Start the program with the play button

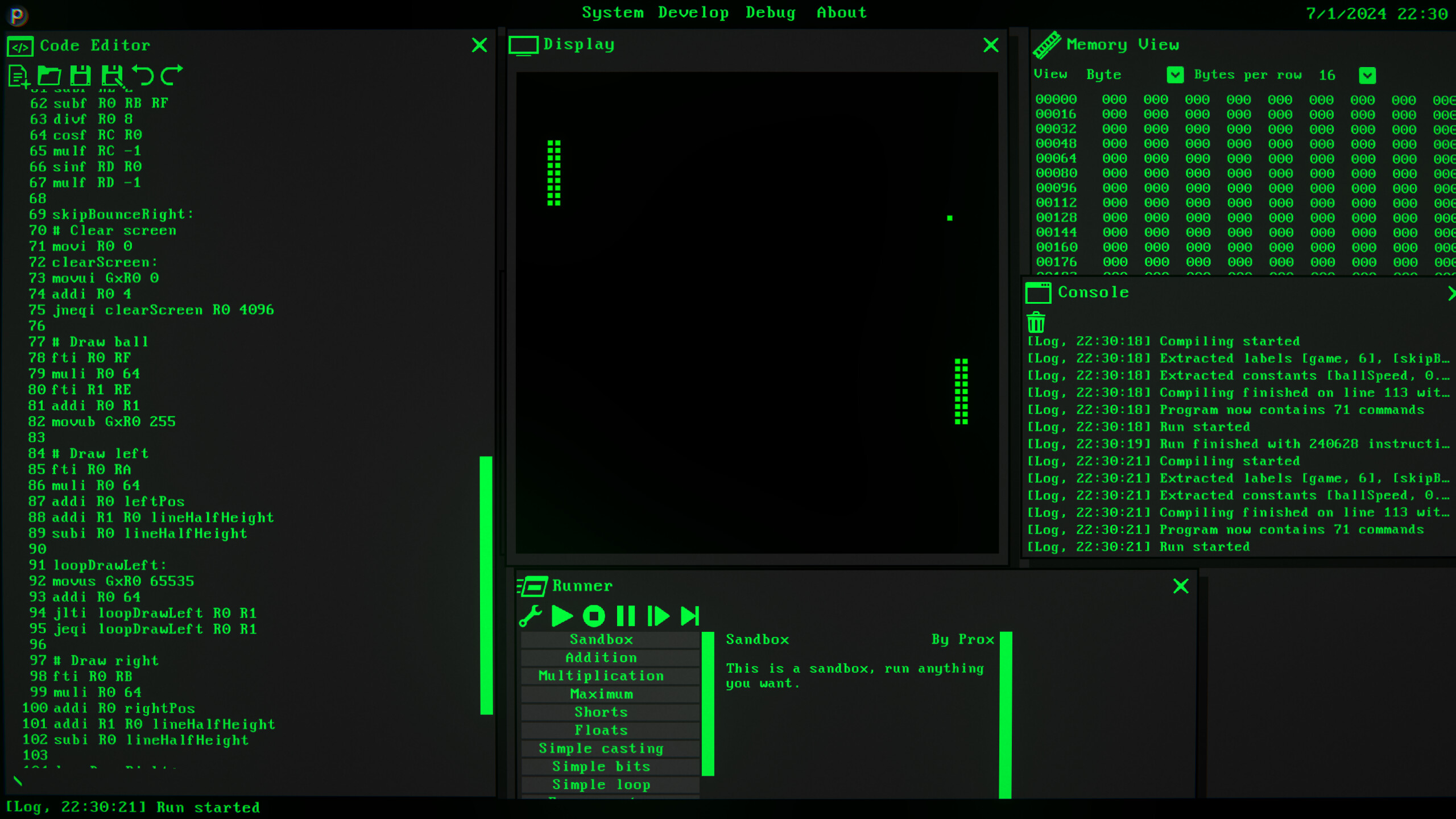(x=562, y=615)
